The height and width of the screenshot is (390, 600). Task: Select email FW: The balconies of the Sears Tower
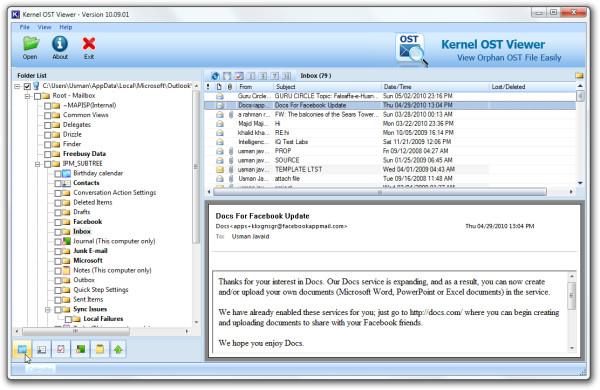point(390,114)
